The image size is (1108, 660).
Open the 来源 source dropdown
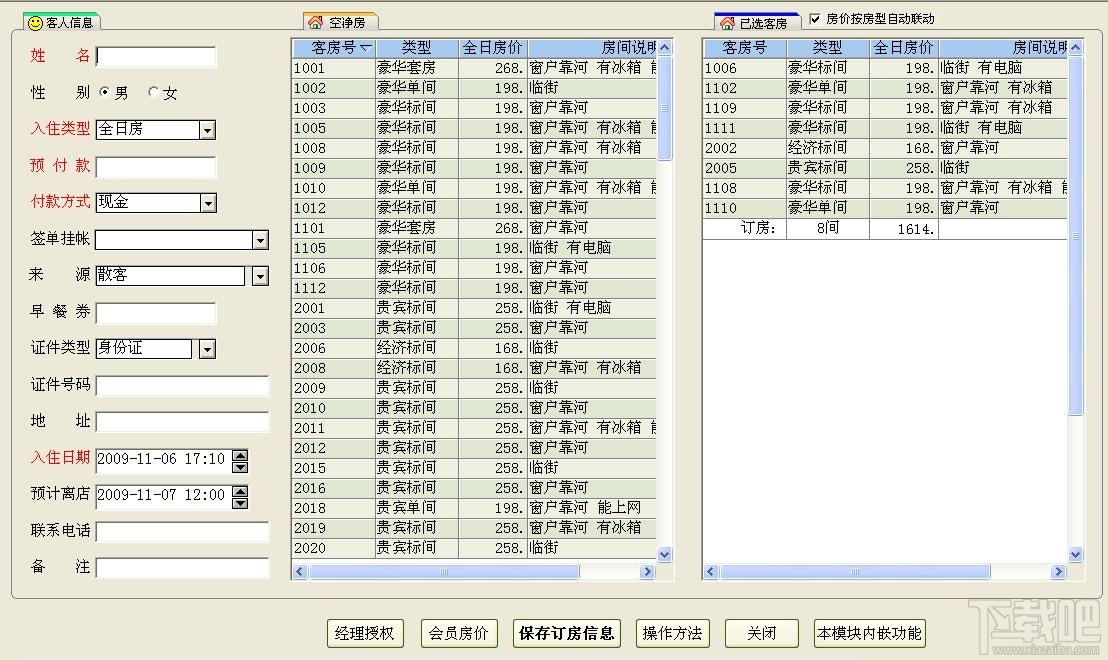point(260,276)
